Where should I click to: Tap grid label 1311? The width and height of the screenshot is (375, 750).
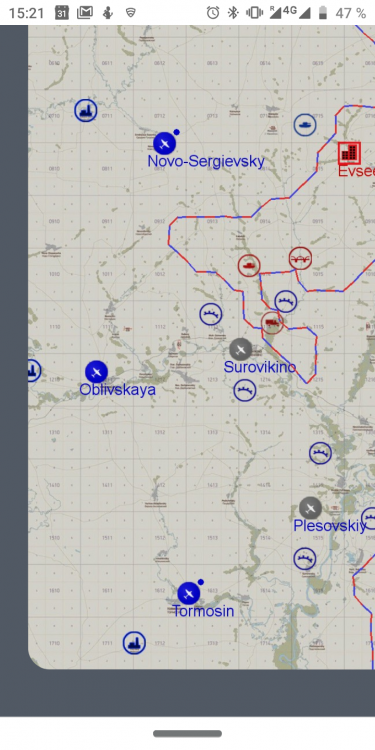click(x=107, y=432)
